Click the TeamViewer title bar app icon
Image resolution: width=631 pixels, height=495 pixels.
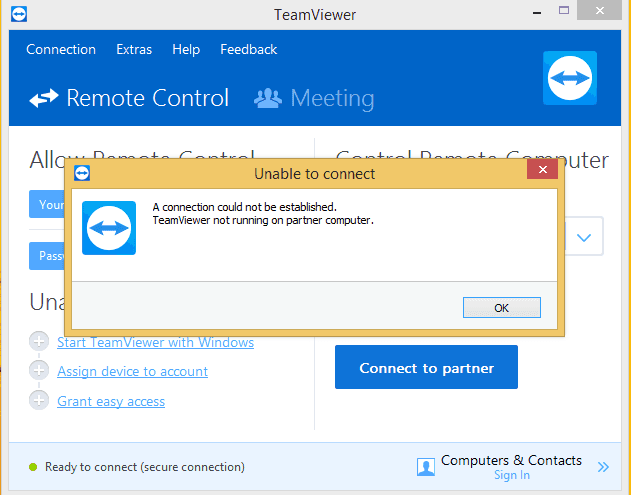tap(19, 14)
